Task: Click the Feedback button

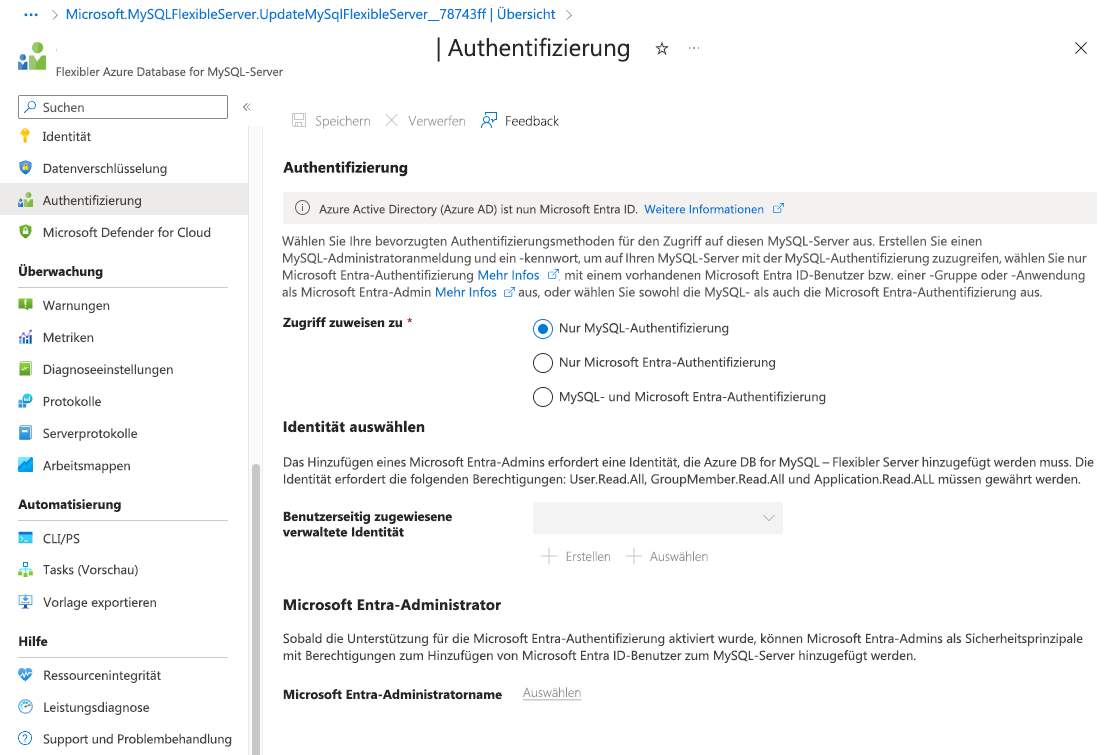Action: pos(519,120)
